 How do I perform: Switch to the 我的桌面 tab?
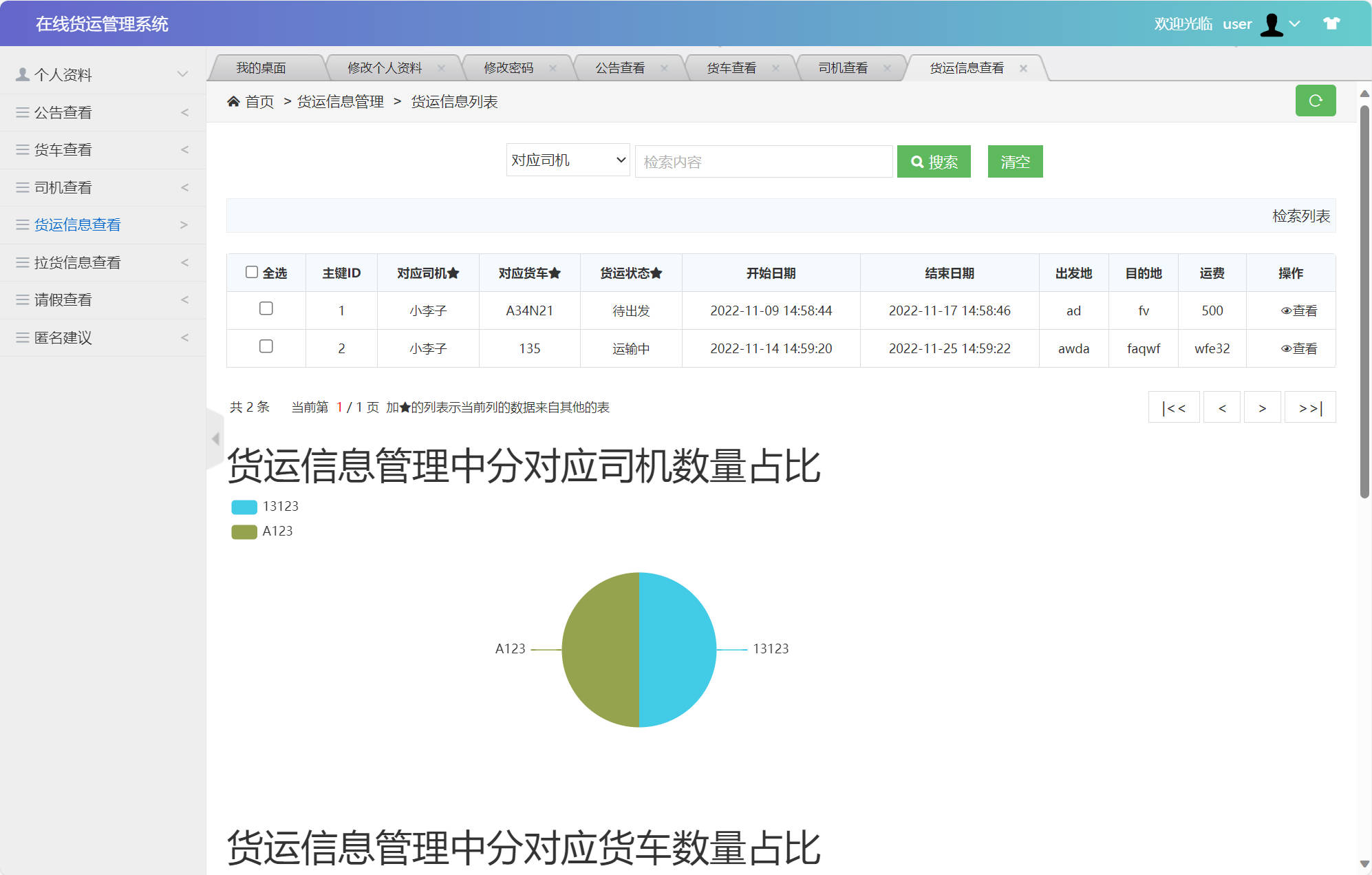pos(261,67)
